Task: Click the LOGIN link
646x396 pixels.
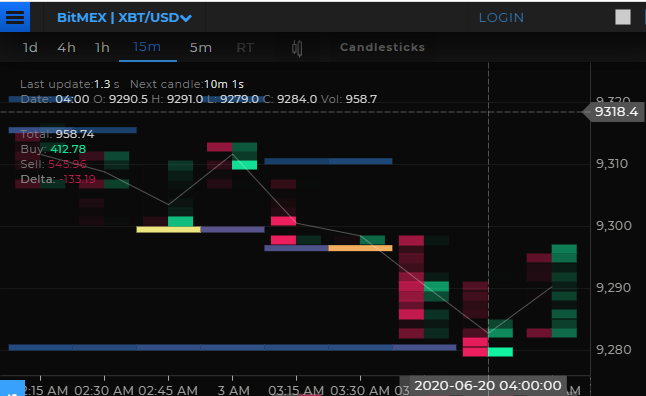Action: point(501,18)
